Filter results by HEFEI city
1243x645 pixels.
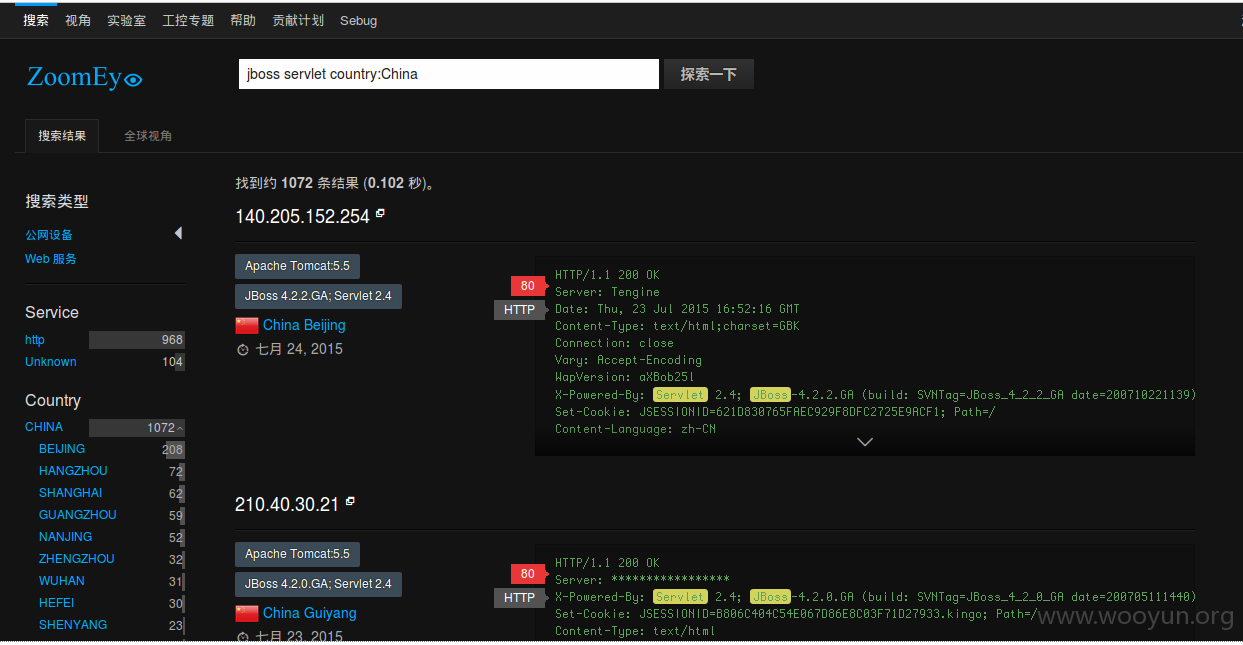coord(57,603)
